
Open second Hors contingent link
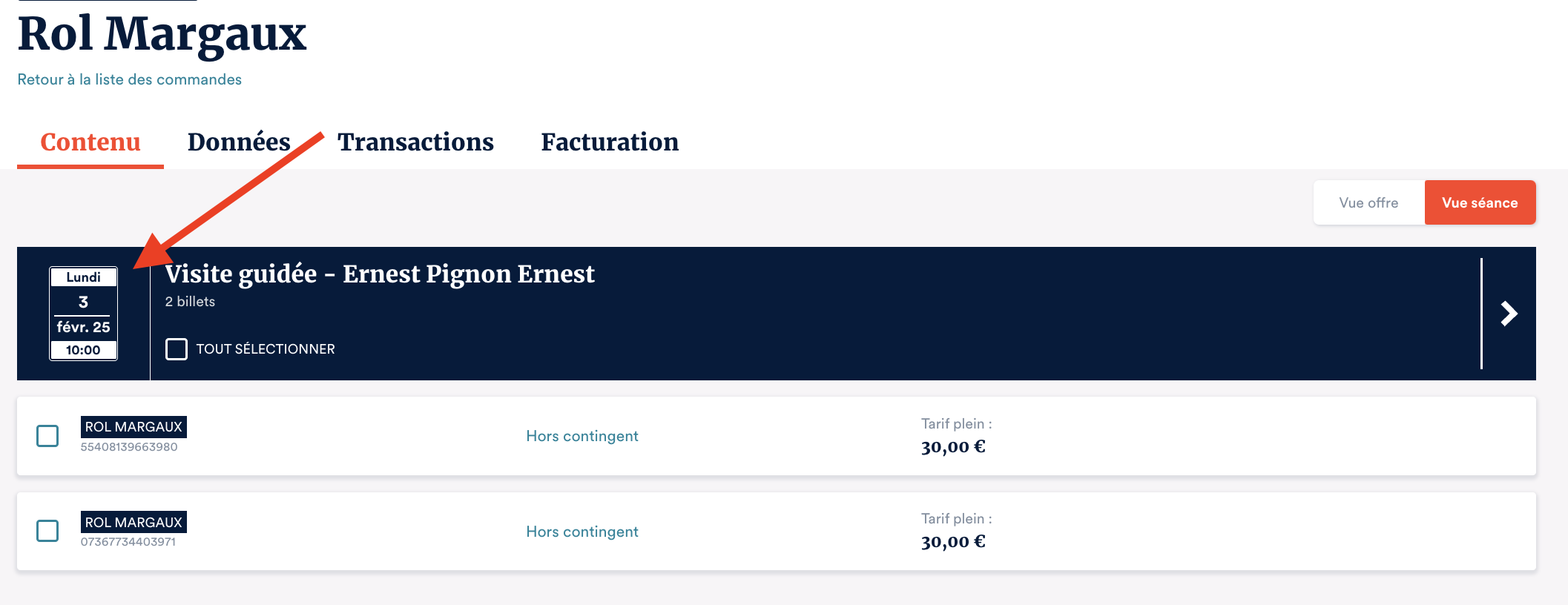point(582,532)
